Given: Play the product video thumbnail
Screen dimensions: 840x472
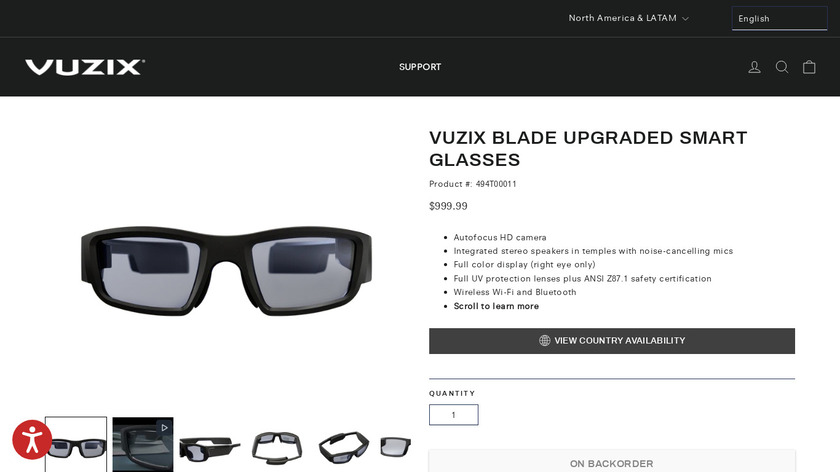Looking at the screenshot, I should click(143, 444).
